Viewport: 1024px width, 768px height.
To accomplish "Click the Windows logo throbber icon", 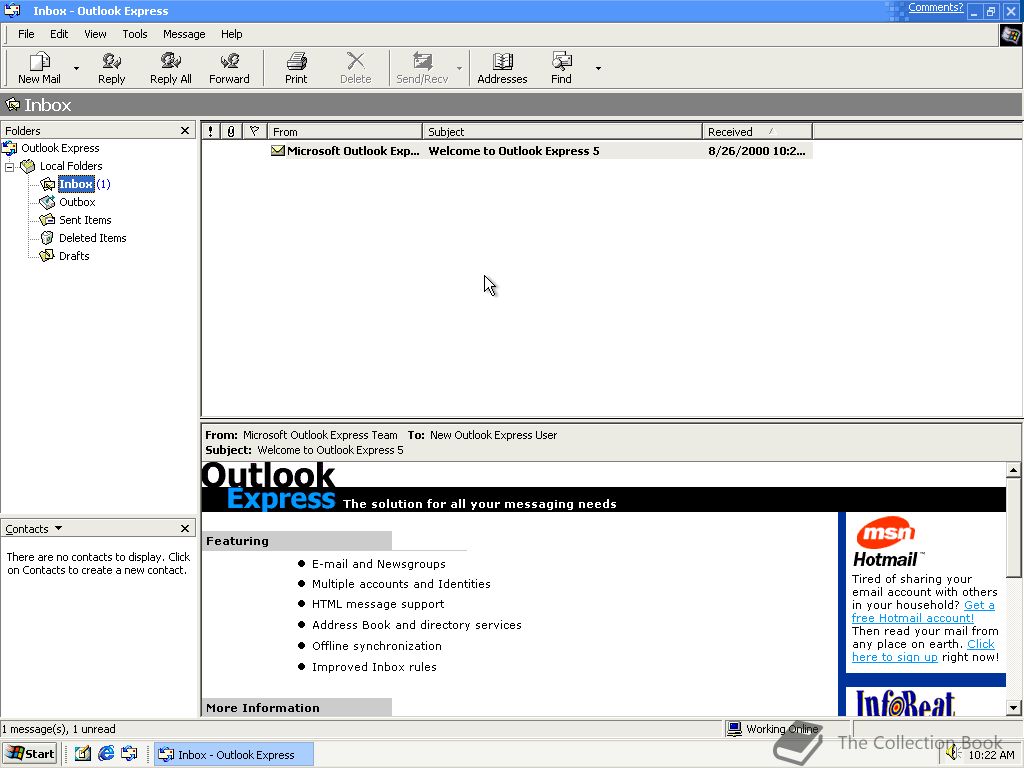I will click(1010, 35).
